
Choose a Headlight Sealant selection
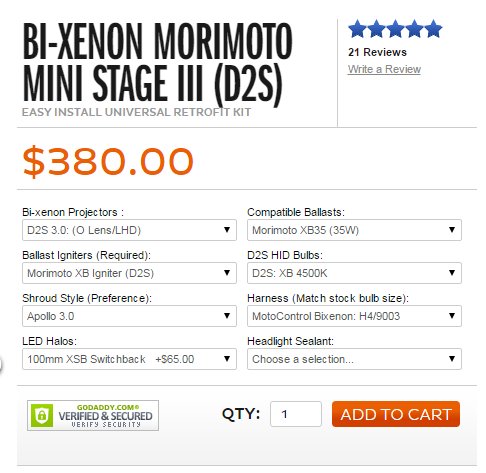(x=354, y=359)
